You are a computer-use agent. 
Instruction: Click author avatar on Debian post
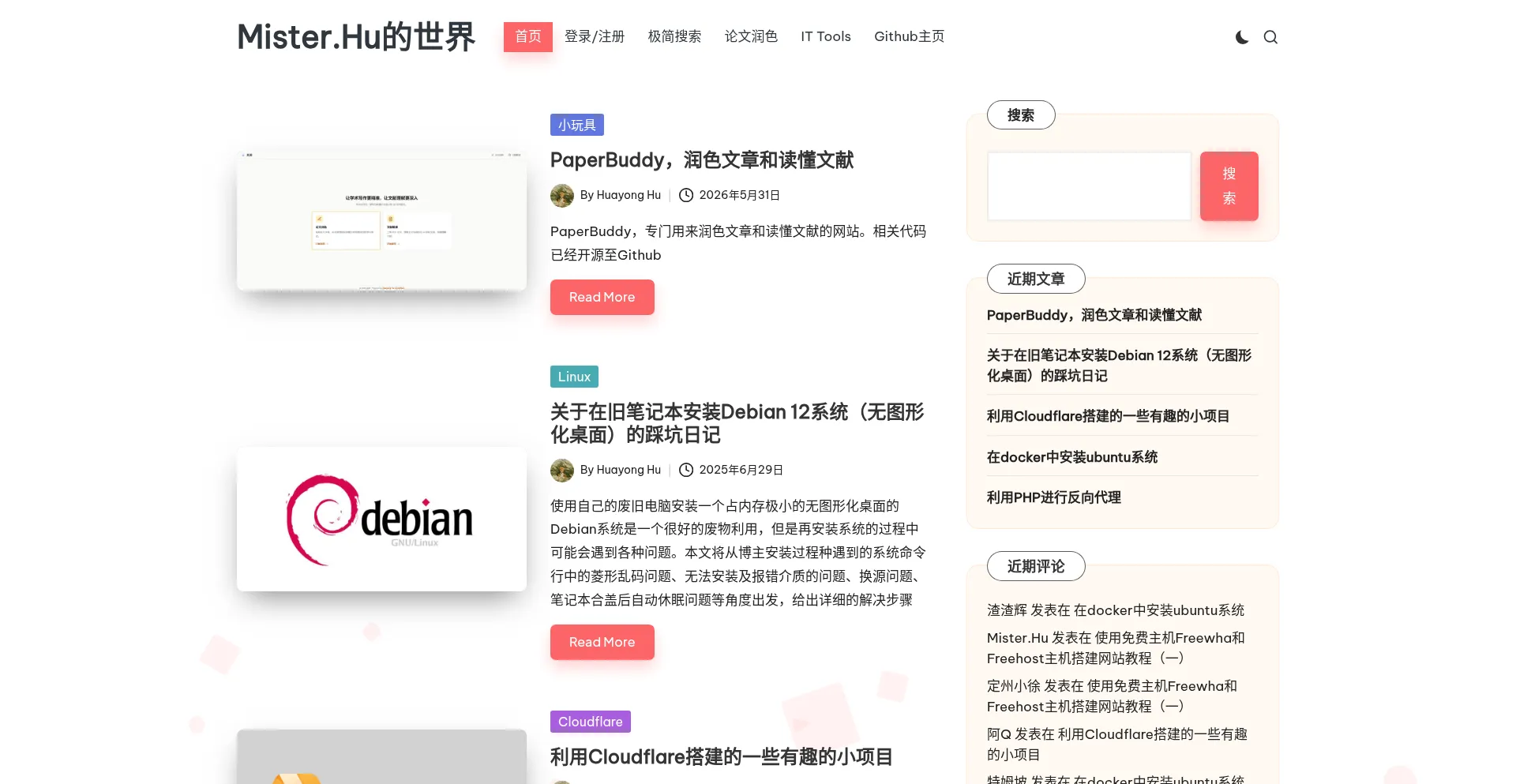pos(562,470)
